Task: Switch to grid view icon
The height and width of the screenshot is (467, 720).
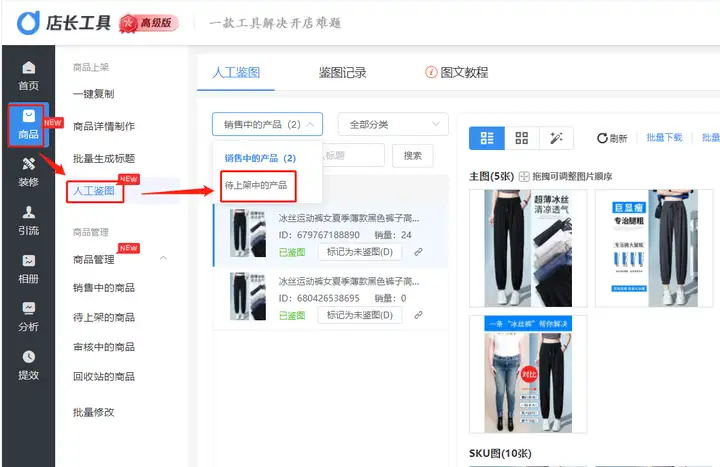Action: point(522,138)
